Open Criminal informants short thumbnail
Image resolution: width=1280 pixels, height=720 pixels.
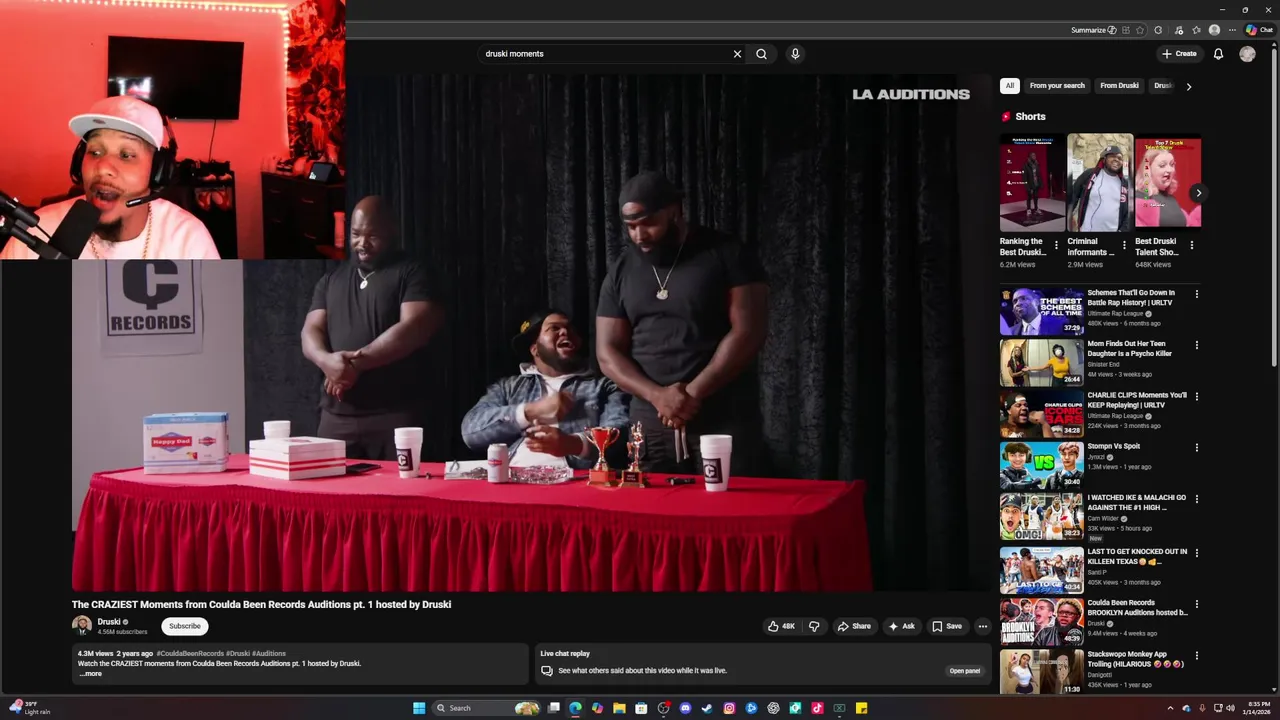coord(1100,182)
